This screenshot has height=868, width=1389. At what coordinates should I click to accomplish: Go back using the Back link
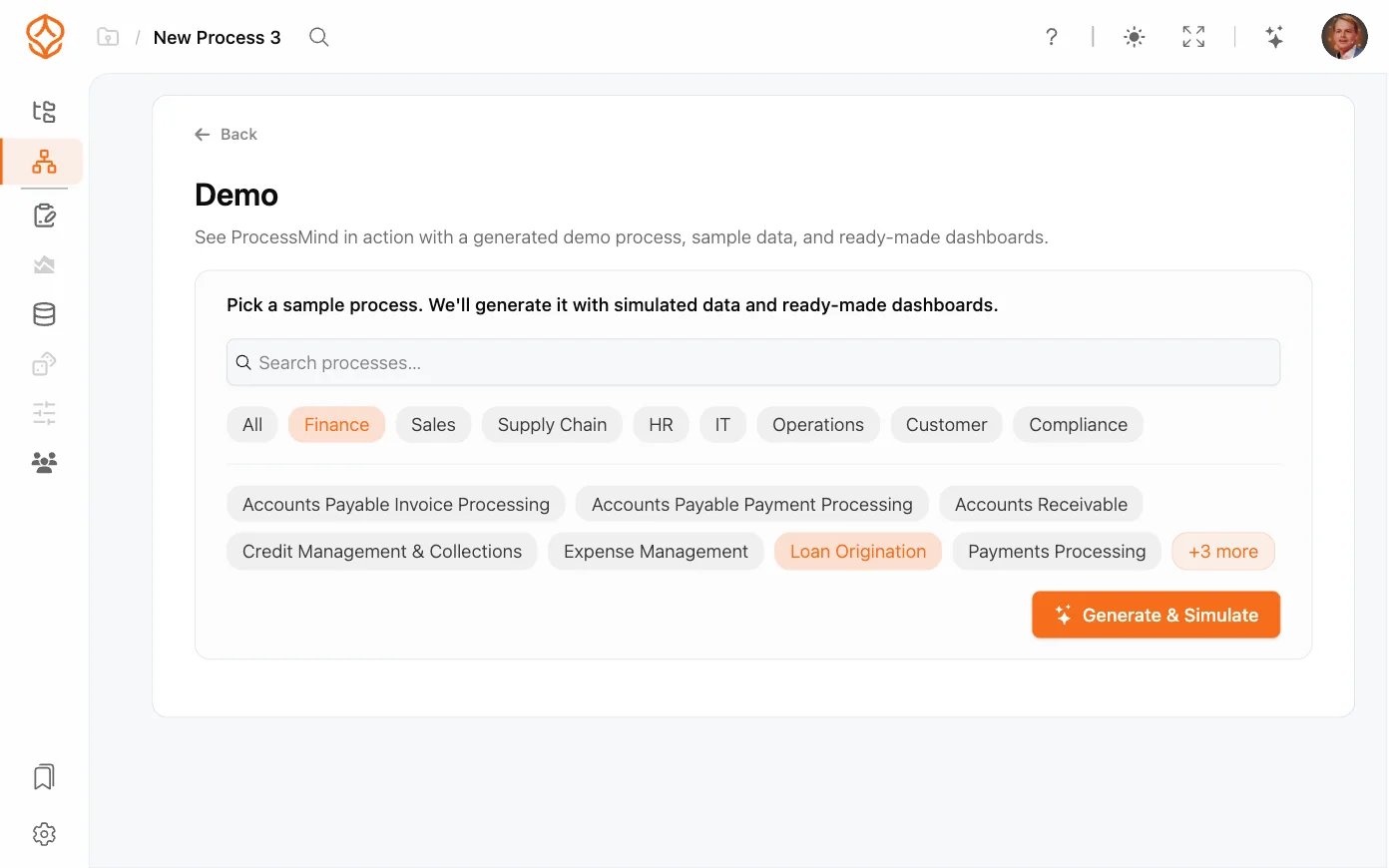point(226,134)
